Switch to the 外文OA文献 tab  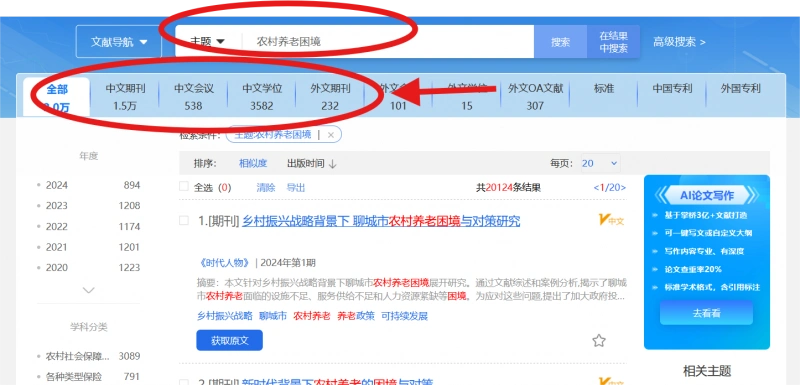(x=536, y=97)
